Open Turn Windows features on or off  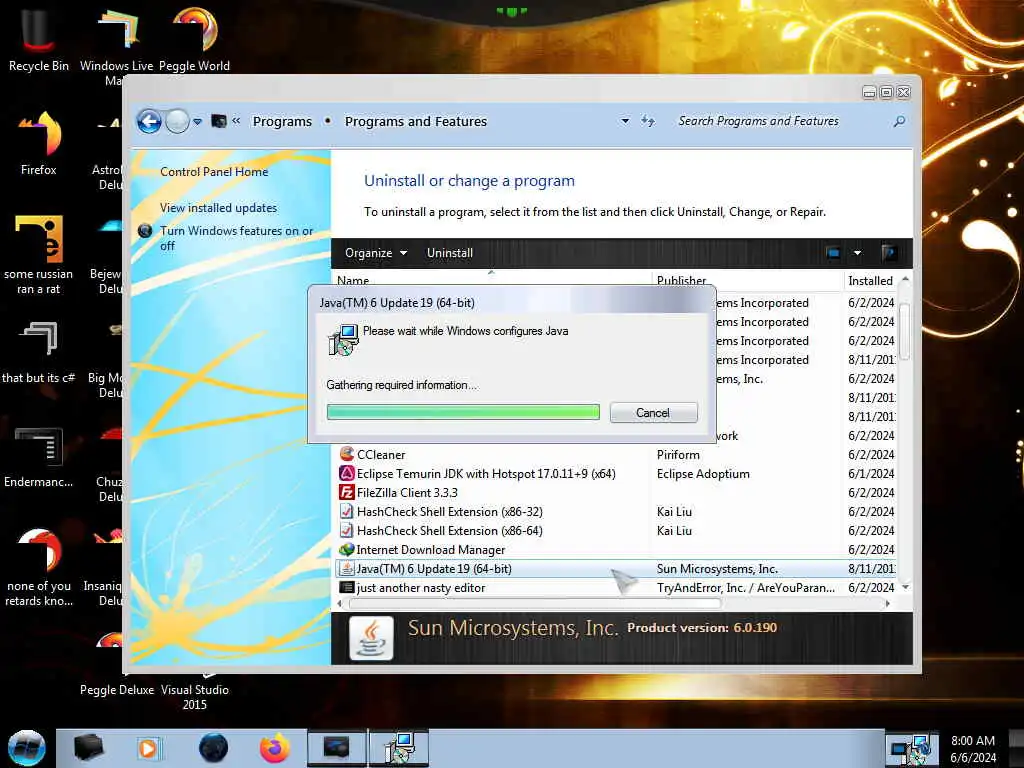tap(236, 238)
